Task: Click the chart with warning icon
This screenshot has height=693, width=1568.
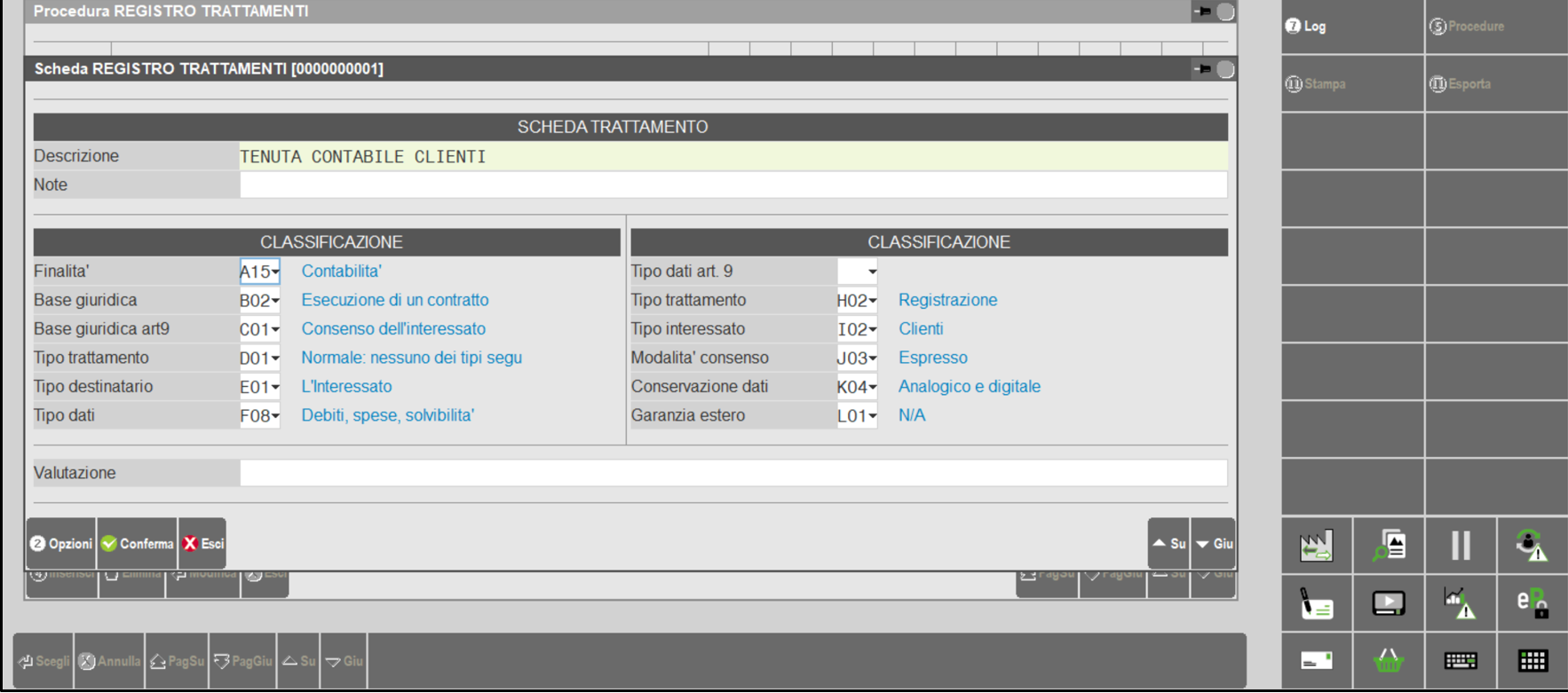Action: [x=1461, y=603]
